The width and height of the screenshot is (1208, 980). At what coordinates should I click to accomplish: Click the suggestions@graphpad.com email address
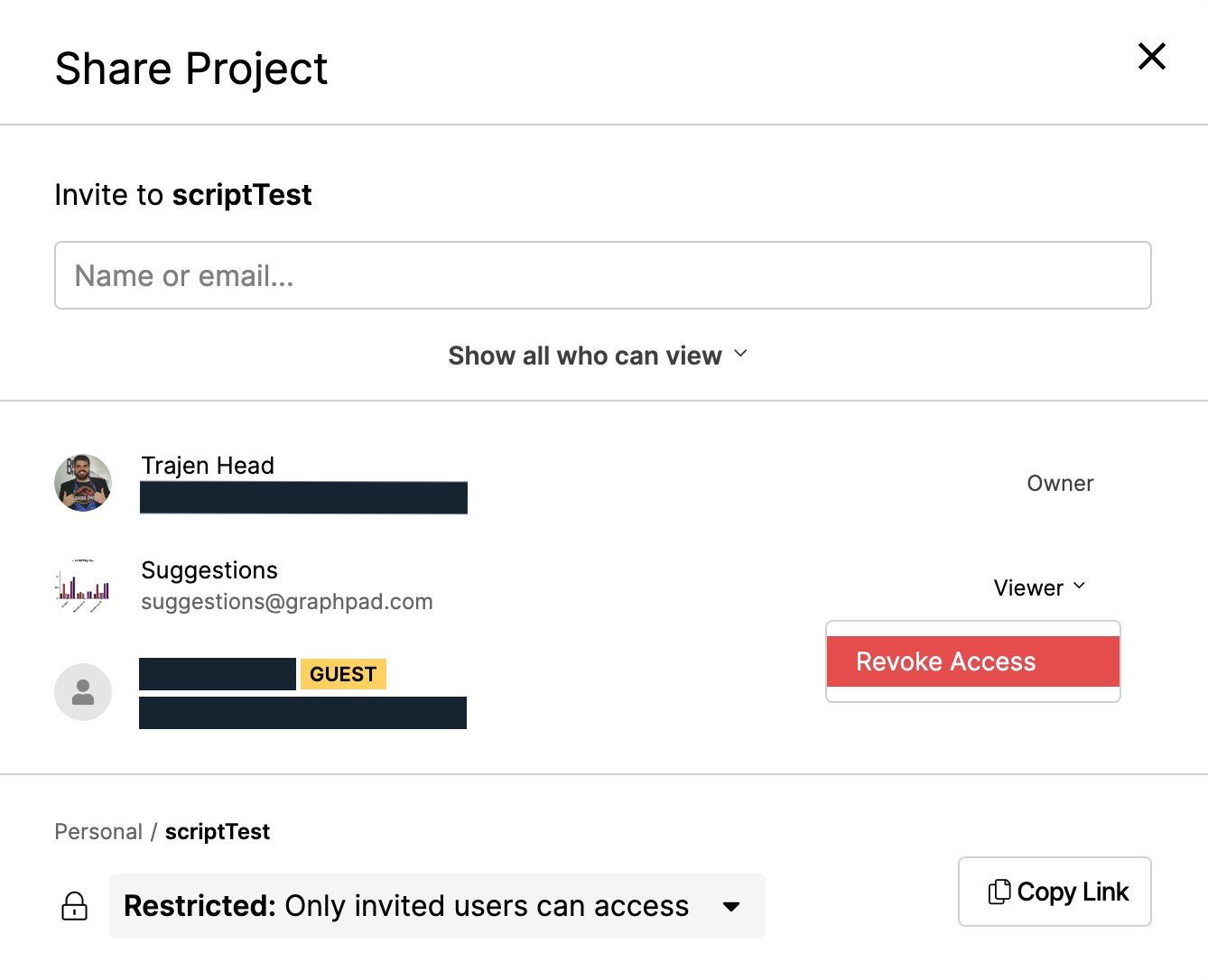click(287, 602)
